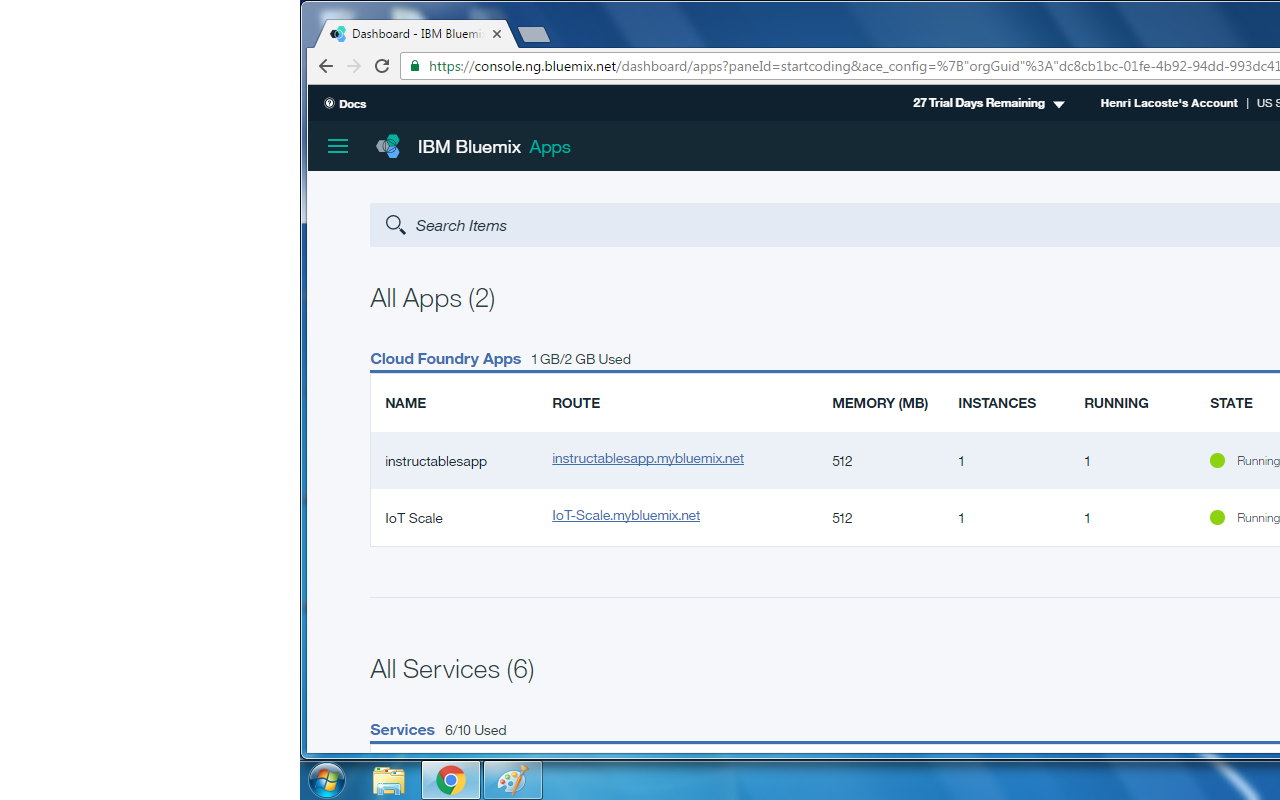The width and height of the screenshot is (1280, 800).
Task: Click the STATE column header
Action: click(x=1231, y=403)
